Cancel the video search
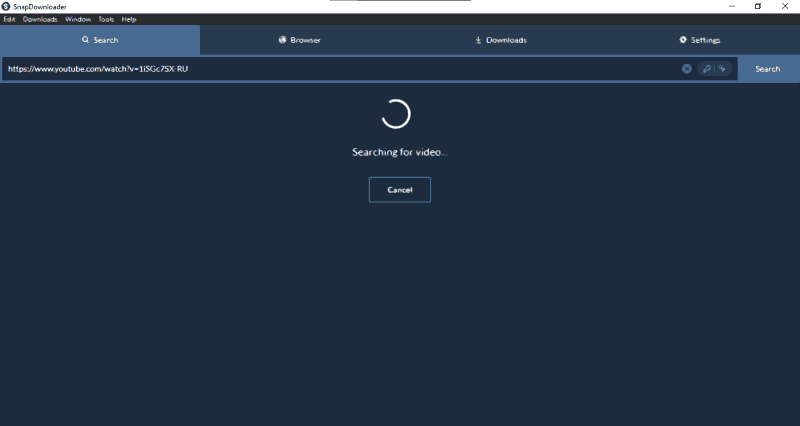The width and height of the screenshot is (800, 426). pos(399,190)
